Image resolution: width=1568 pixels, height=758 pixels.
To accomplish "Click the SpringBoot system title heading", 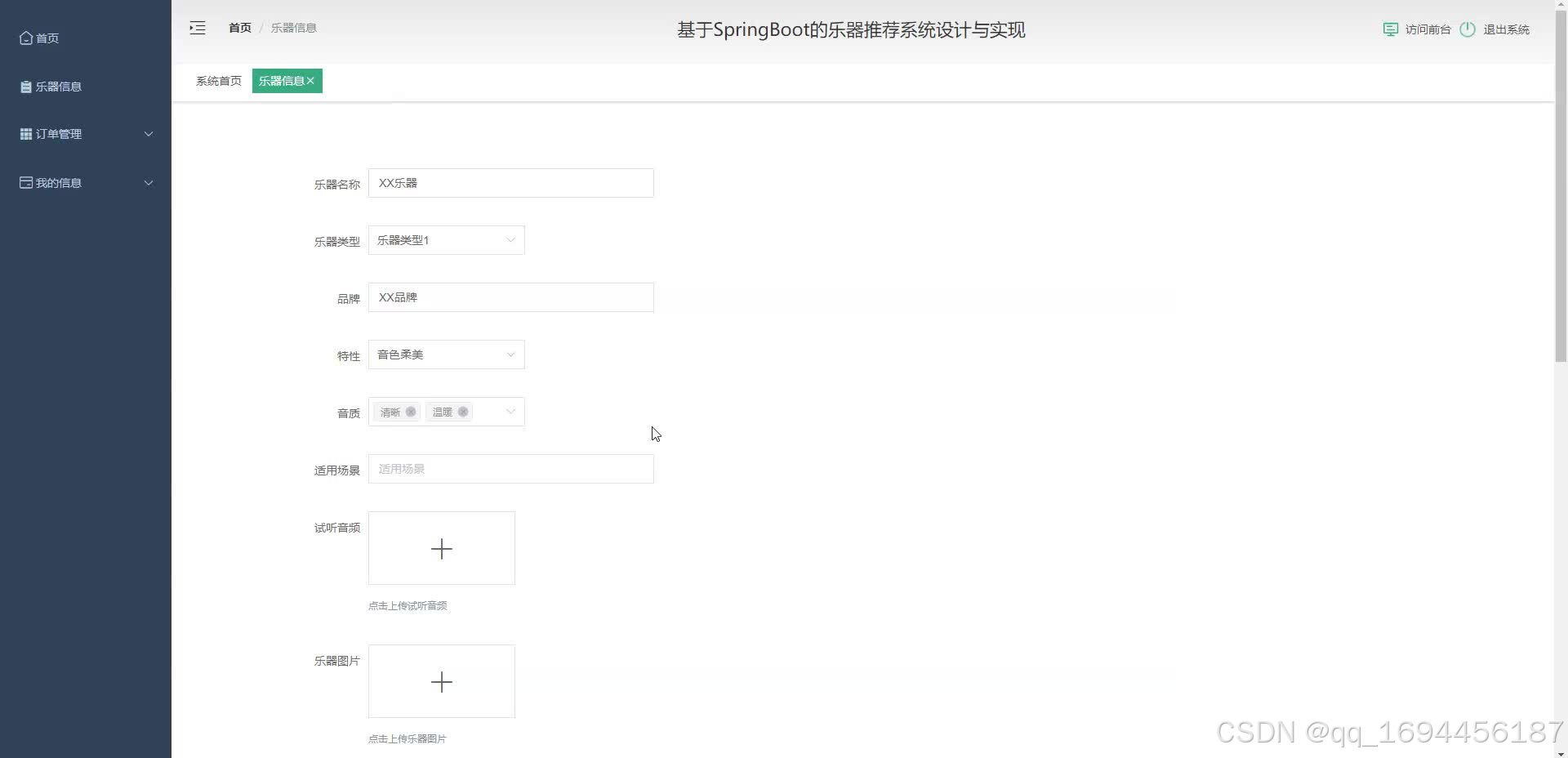I will [851, 30].
